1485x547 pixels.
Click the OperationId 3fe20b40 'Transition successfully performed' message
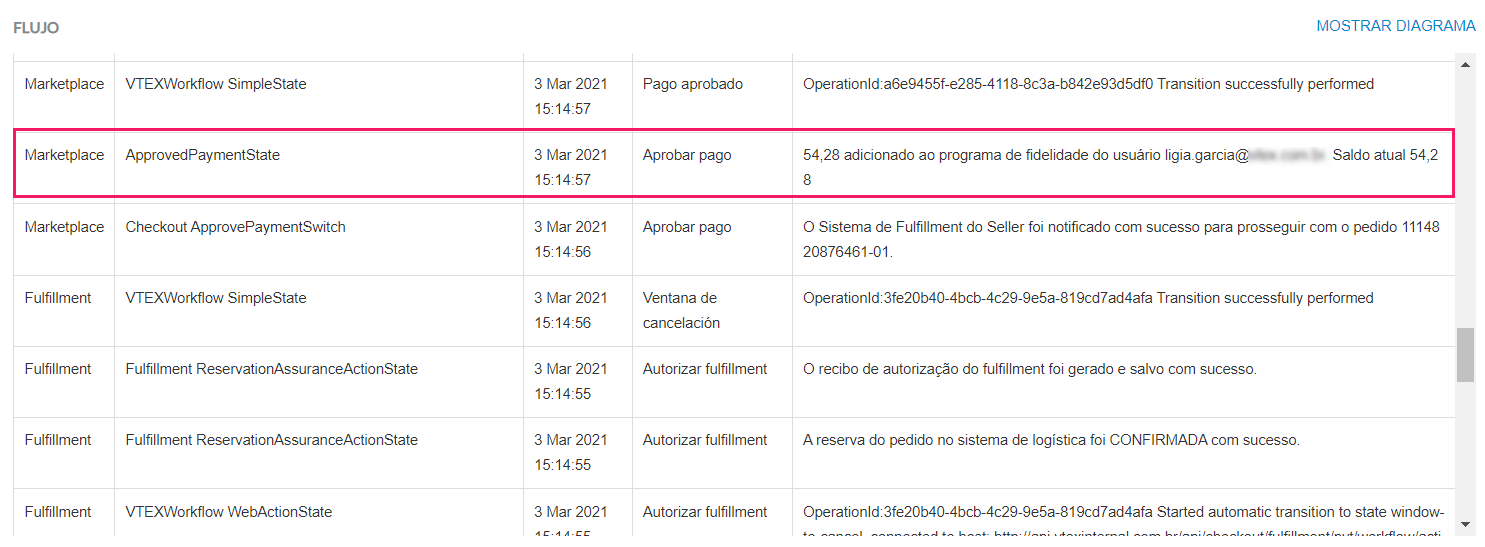[x=1088, y=298]
